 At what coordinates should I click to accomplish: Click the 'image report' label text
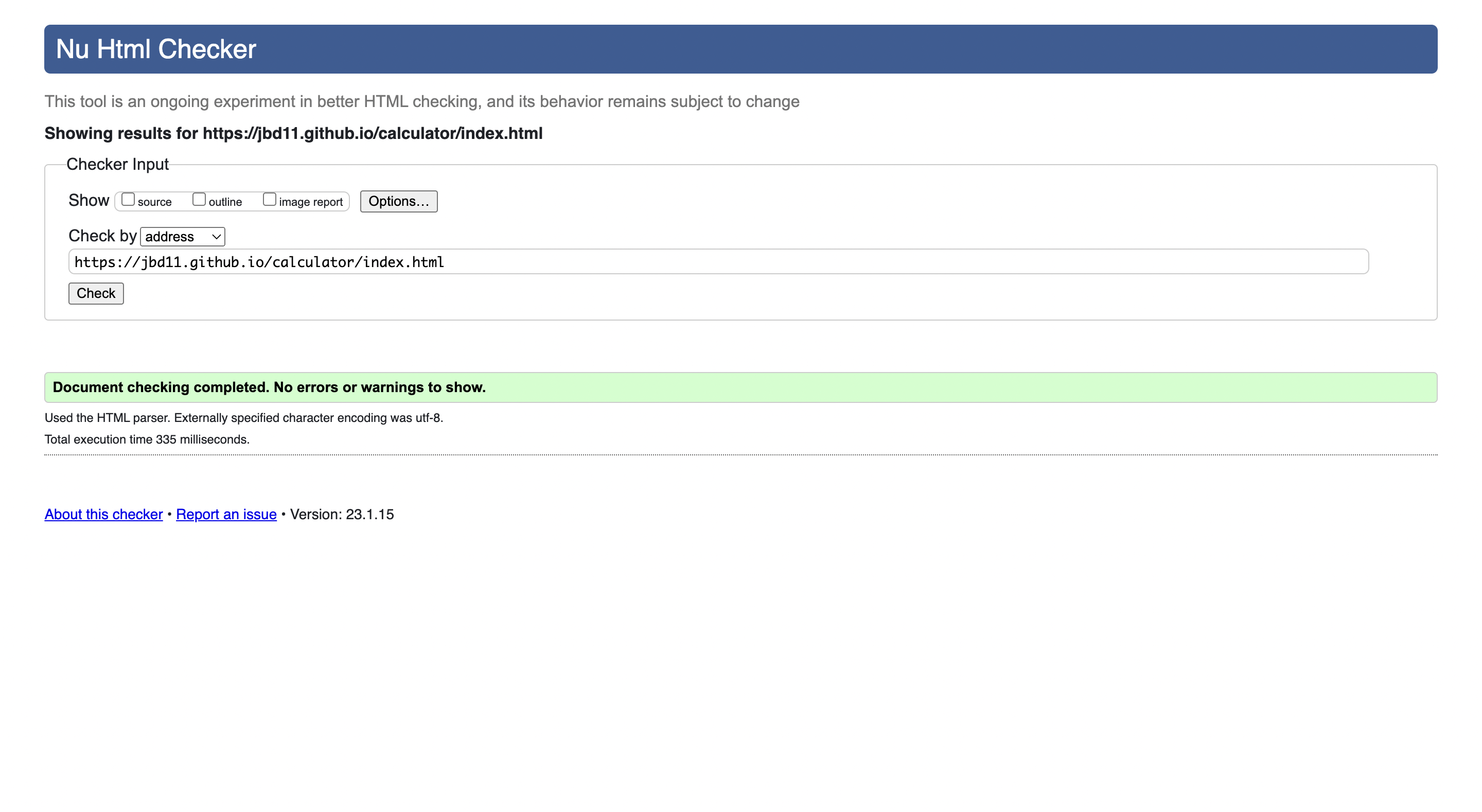point(311,202)
